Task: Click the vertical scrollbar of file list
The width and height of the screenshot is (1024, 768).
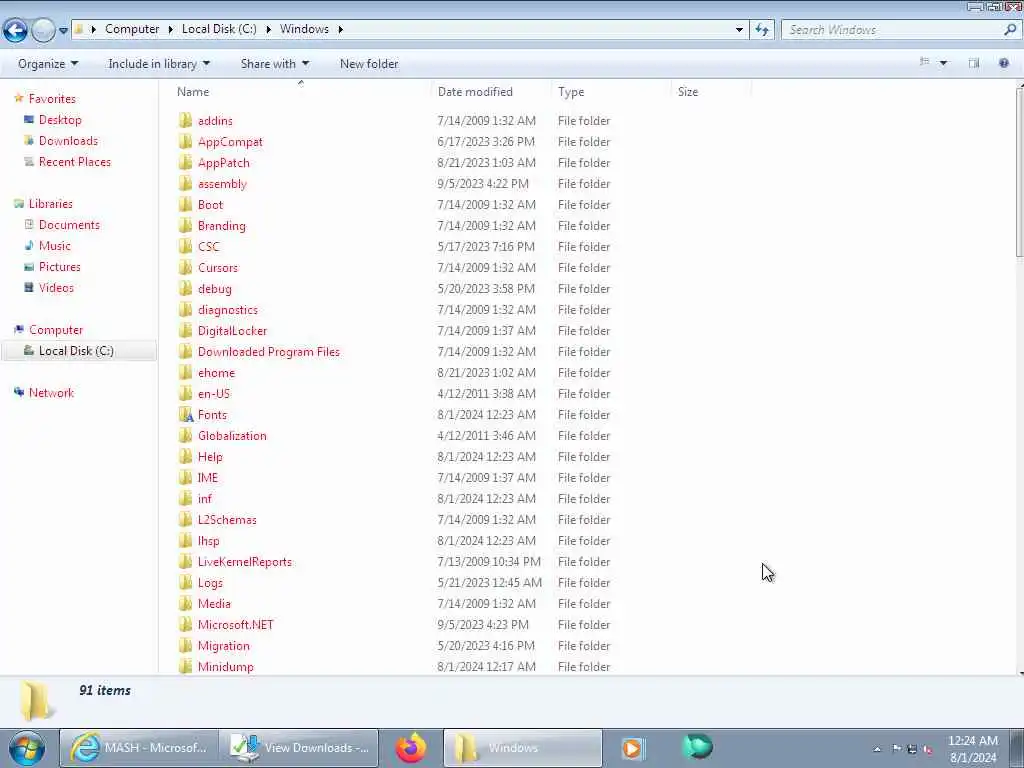Action: click(x=1019, y=173)
